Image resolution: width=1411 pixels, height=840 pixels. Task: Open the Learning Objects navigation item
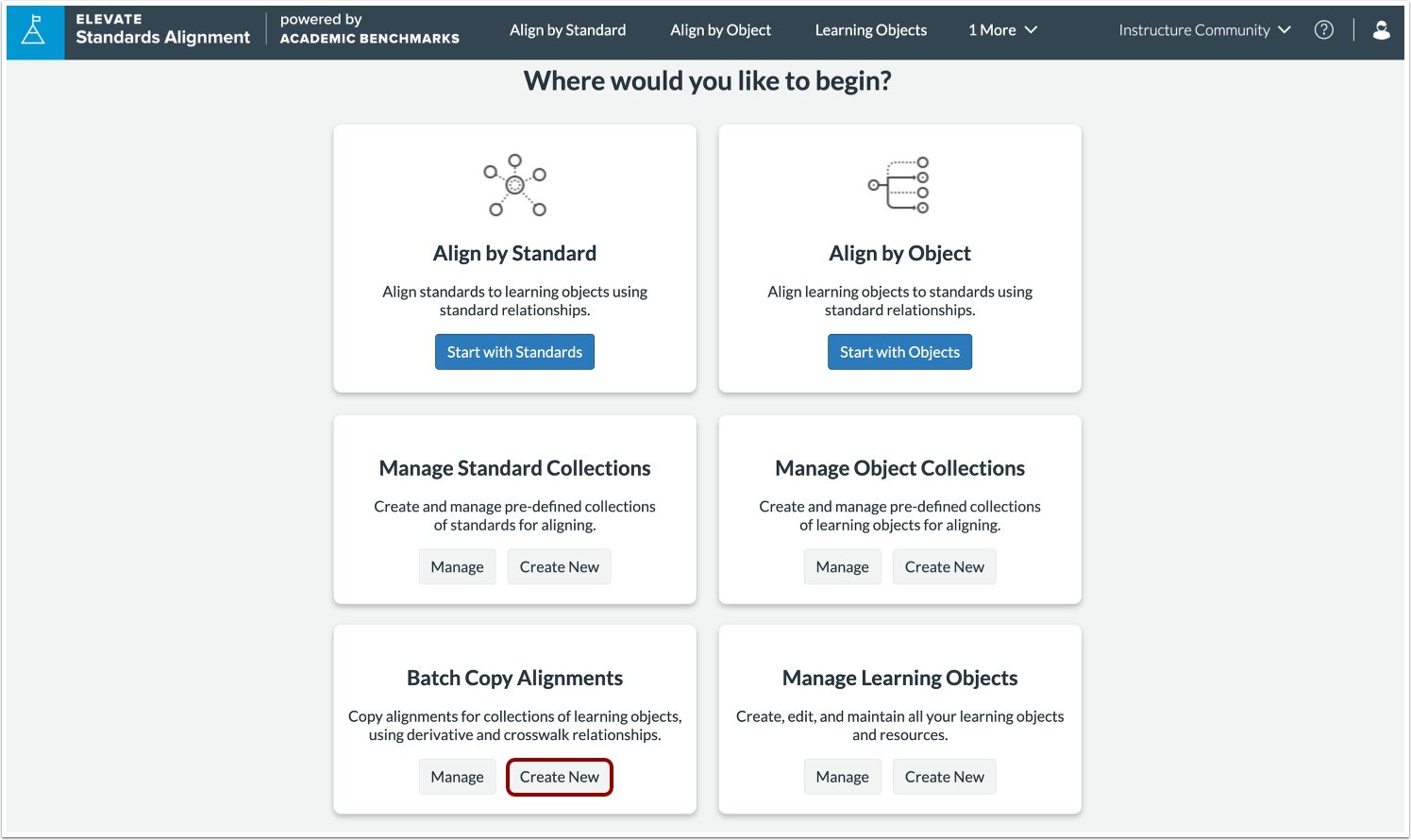[x=870, y=29]
